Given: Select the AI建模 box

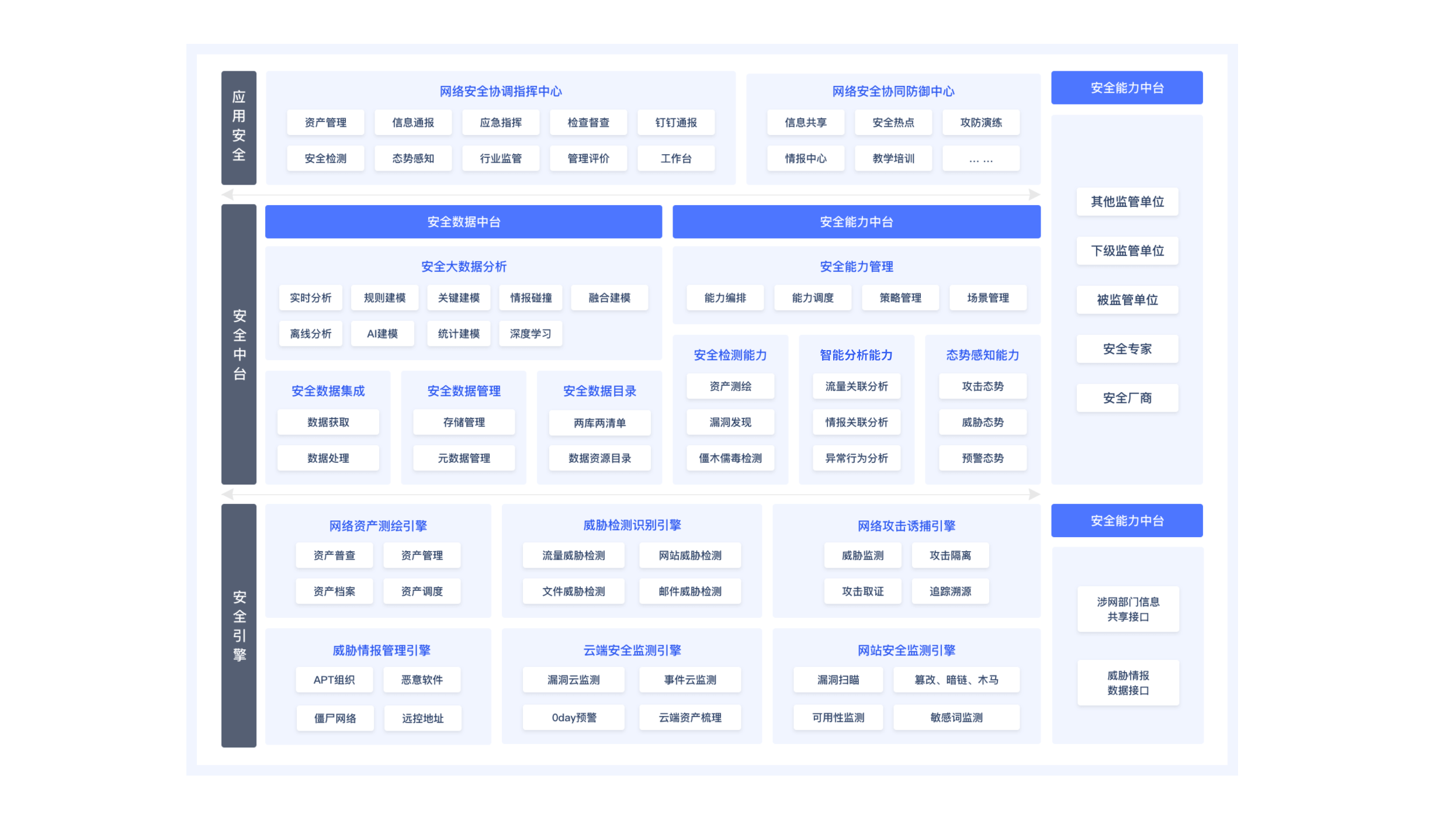Looking at the screenshot, I should click(382, 334).
